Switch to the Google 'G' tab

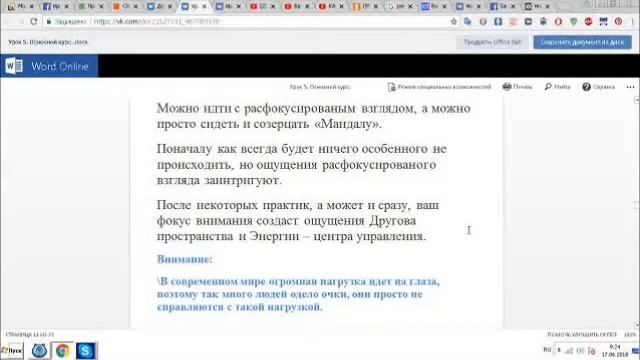[400, 6]
